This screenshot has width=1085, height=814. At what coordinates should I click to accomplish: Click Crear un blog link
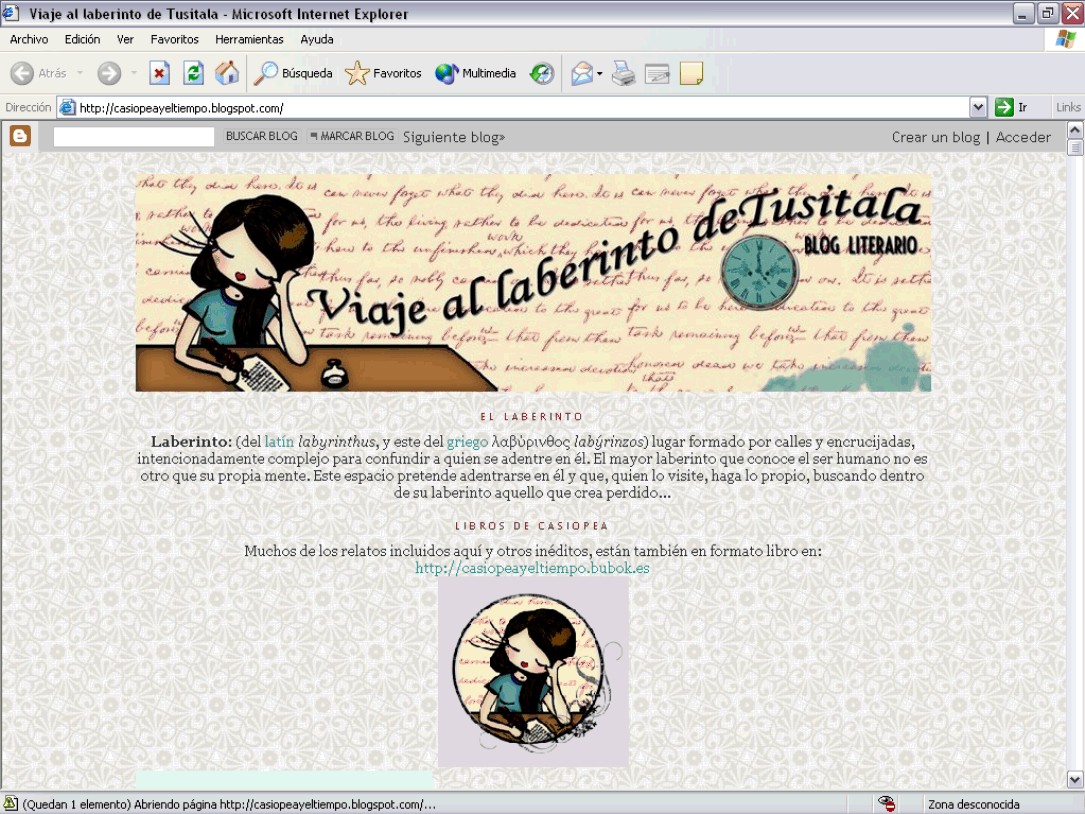(x=936, y=137)
